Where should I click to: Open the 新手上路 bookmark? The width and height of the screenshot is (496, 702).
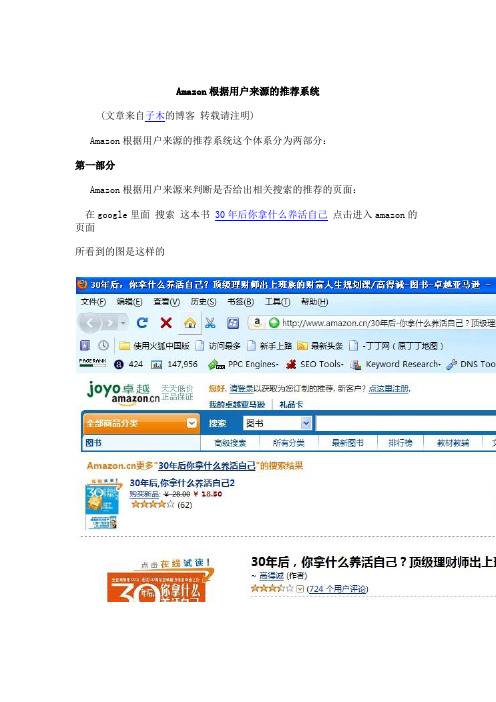(269, 346)
